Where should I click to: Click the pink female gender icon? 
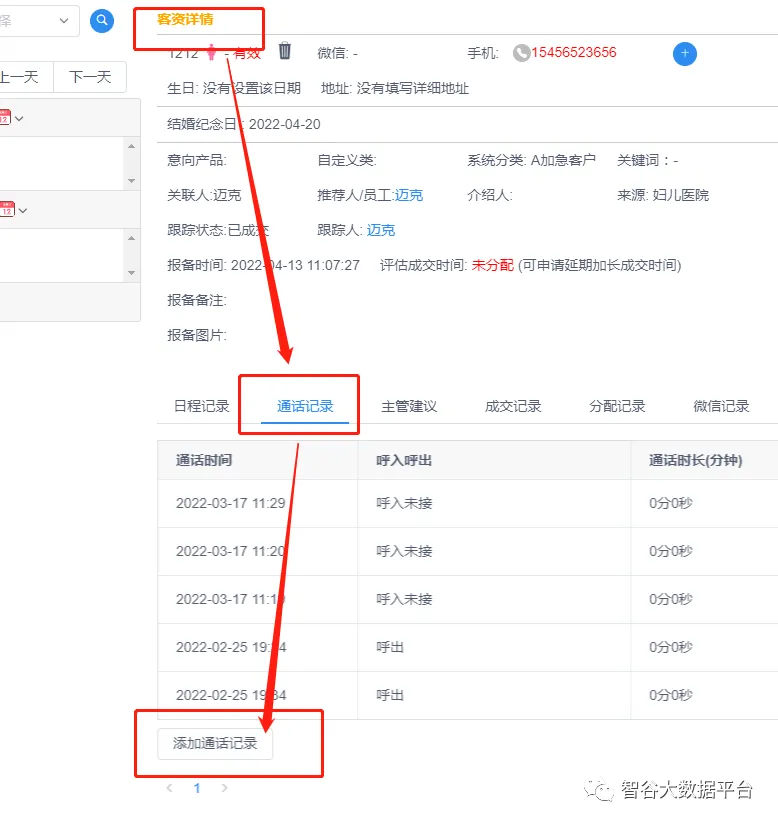(211, 52)
